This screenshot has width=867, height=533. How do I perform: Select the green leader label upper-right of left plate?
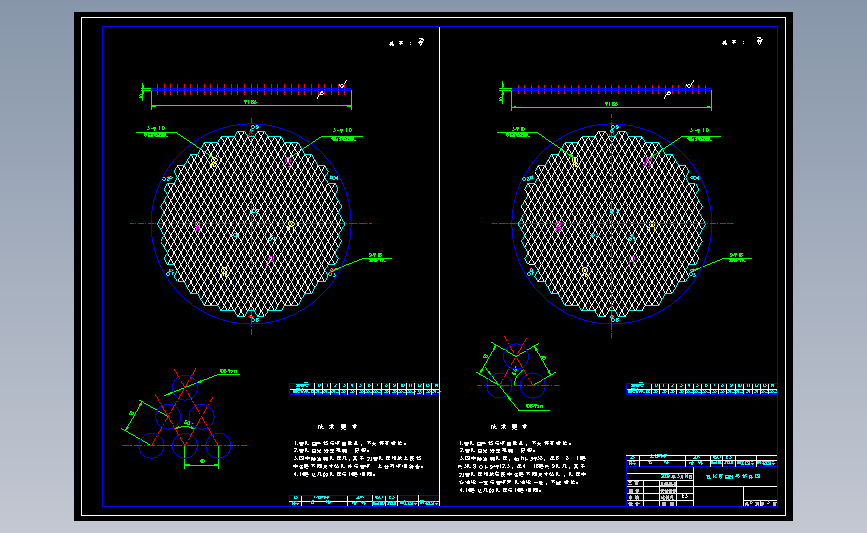[343, 134]
